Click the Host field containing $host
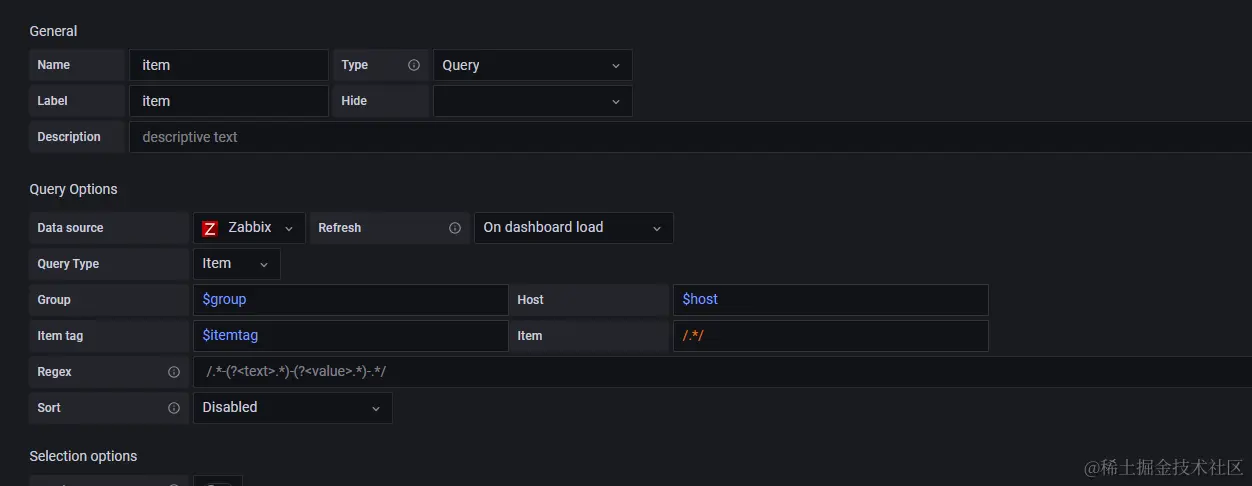The height and width of the screenshot is (486, 1252). tap(831, 300)
